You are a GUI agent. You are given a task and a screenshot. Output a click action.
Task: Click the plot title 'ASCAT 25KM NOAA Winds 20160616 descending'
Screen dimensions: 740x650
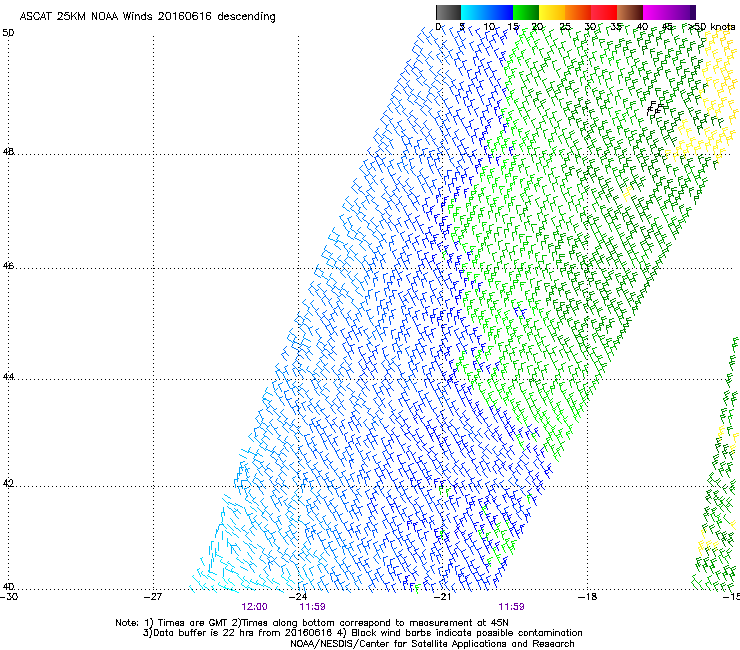[147, 17]
